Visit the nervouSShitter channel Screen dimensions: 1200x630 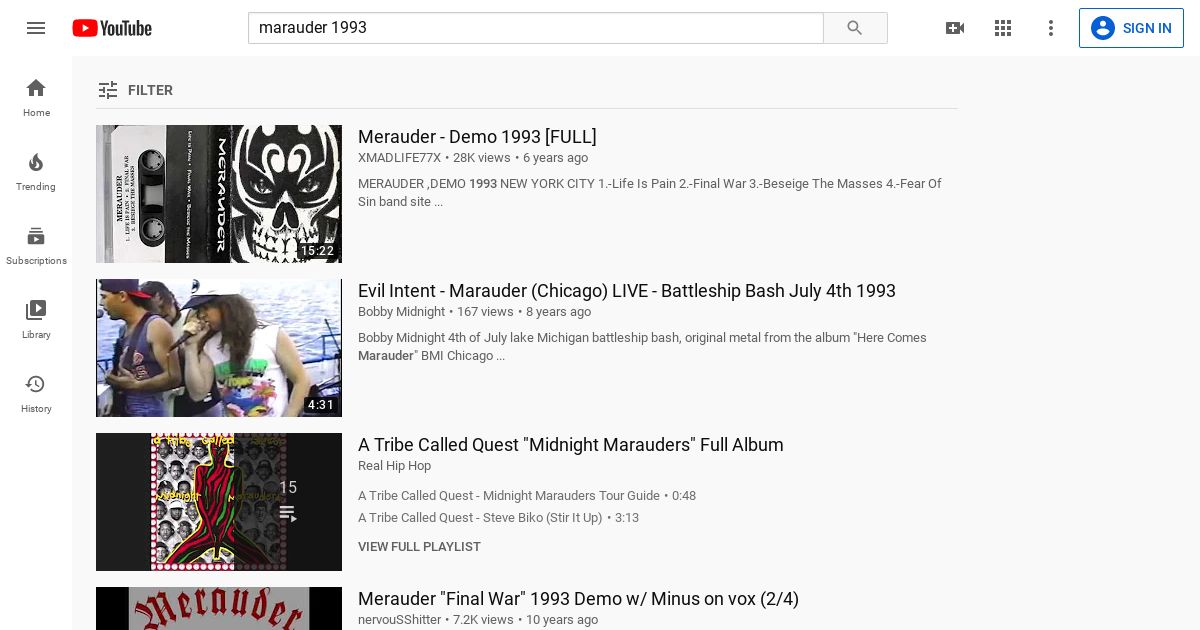pyautogui.click(x=400, y=620)
